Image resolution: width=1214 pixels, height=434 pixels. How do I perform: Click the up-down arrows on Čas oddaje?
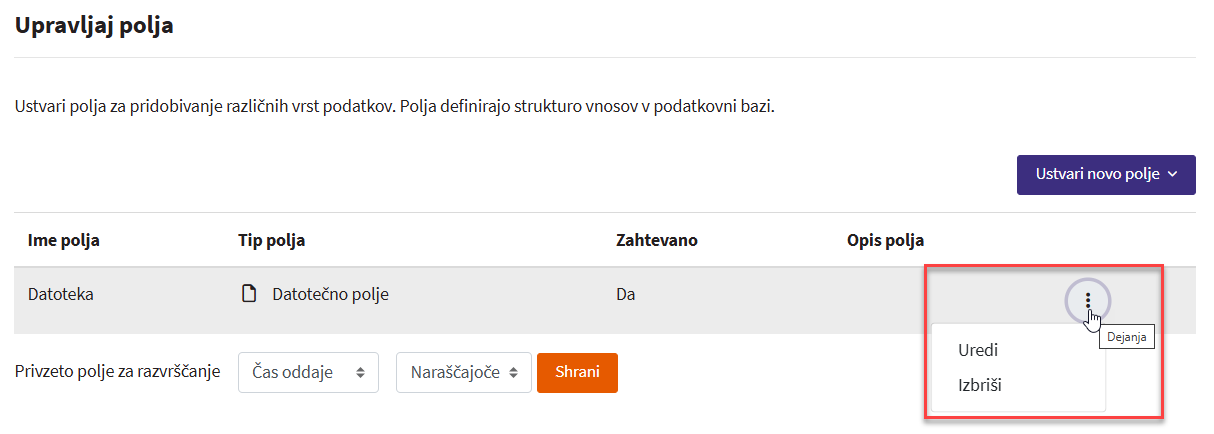[x=360, y=373]
